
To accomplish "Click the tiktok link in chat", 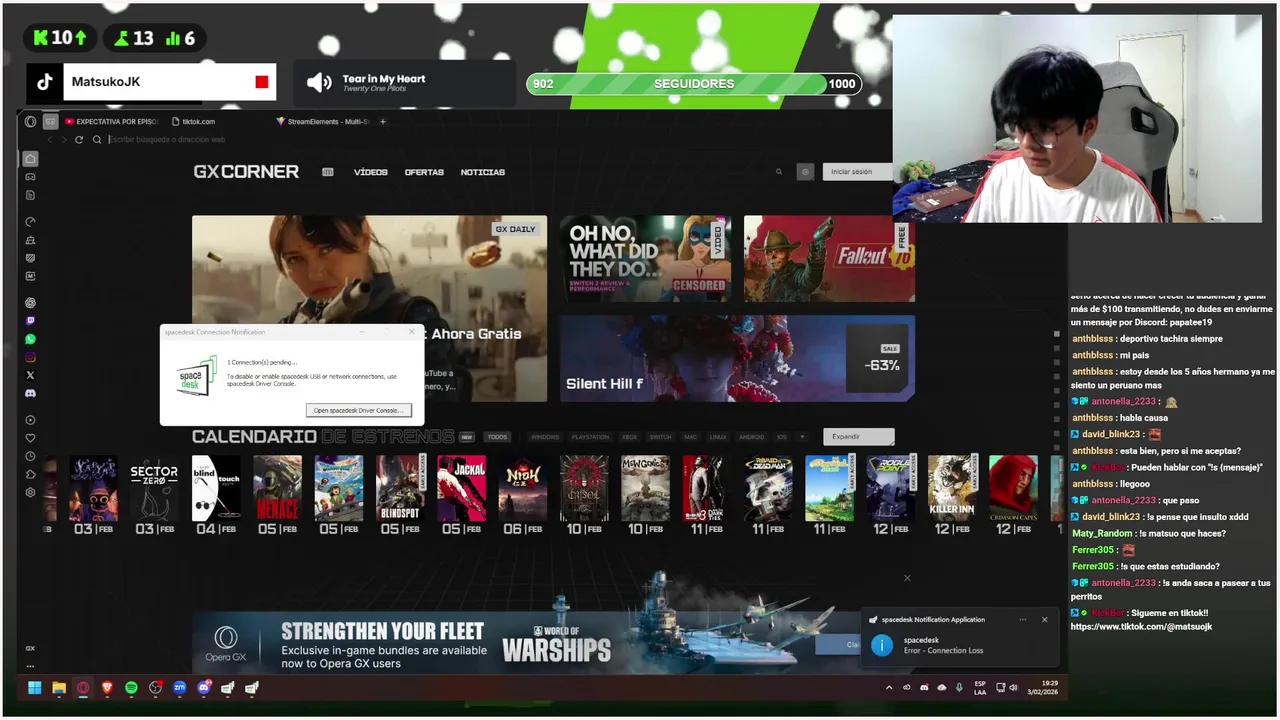I will 1141,627.
